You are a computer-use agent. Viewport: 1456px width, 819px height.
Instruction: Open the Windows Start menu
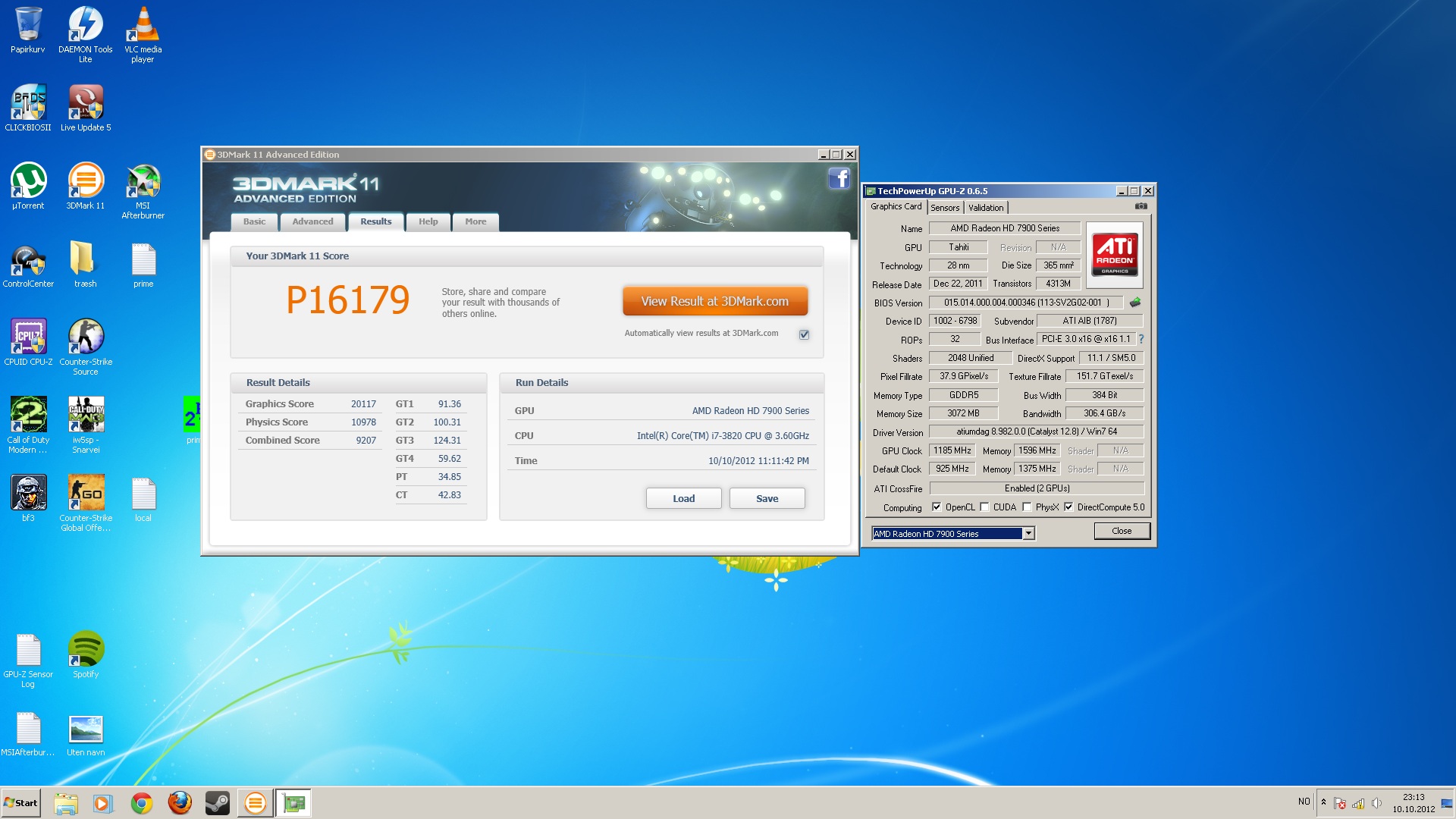pos(20,803)
